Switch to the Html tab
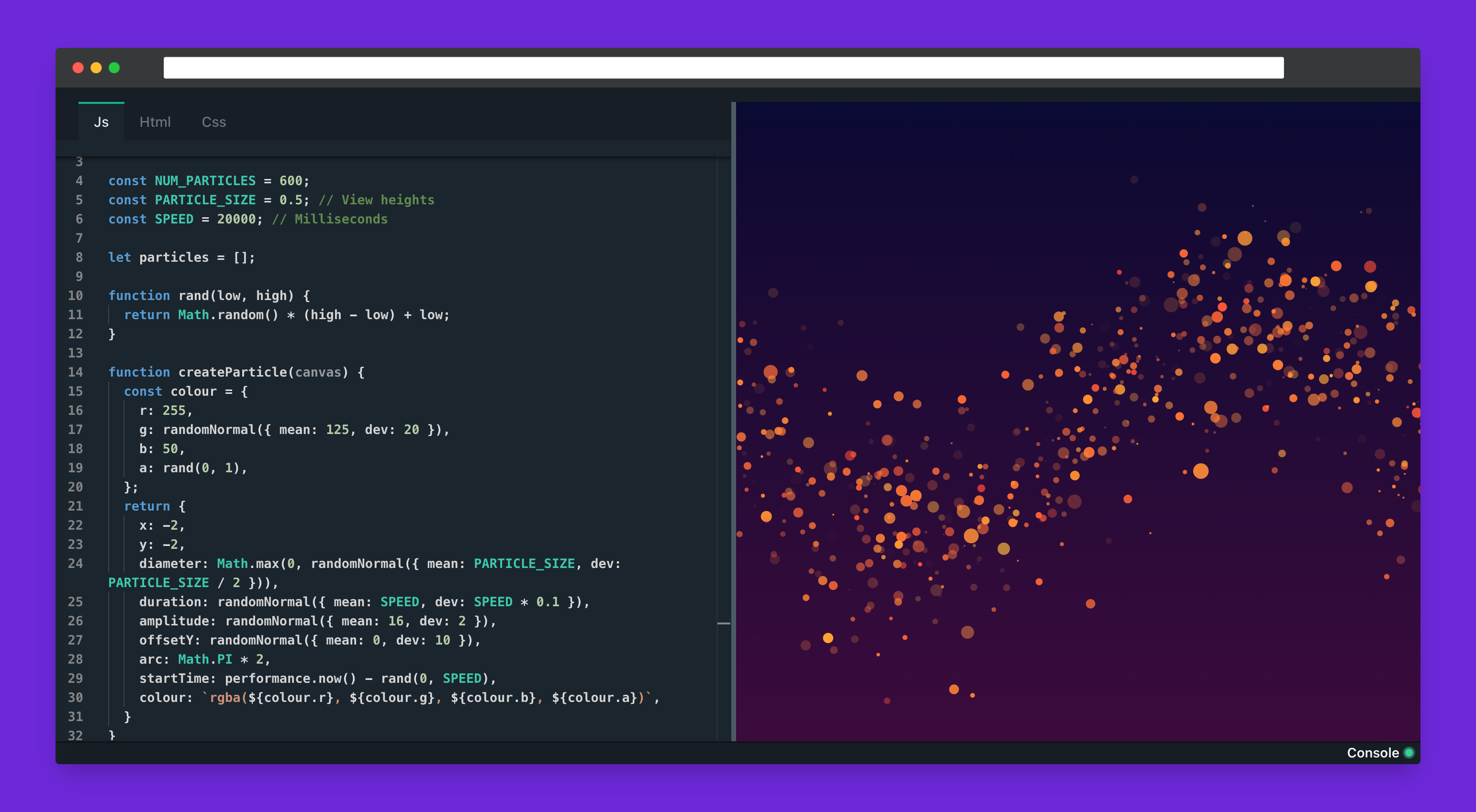The height and width of the screenshot is (812, 1476). point(155,122)
